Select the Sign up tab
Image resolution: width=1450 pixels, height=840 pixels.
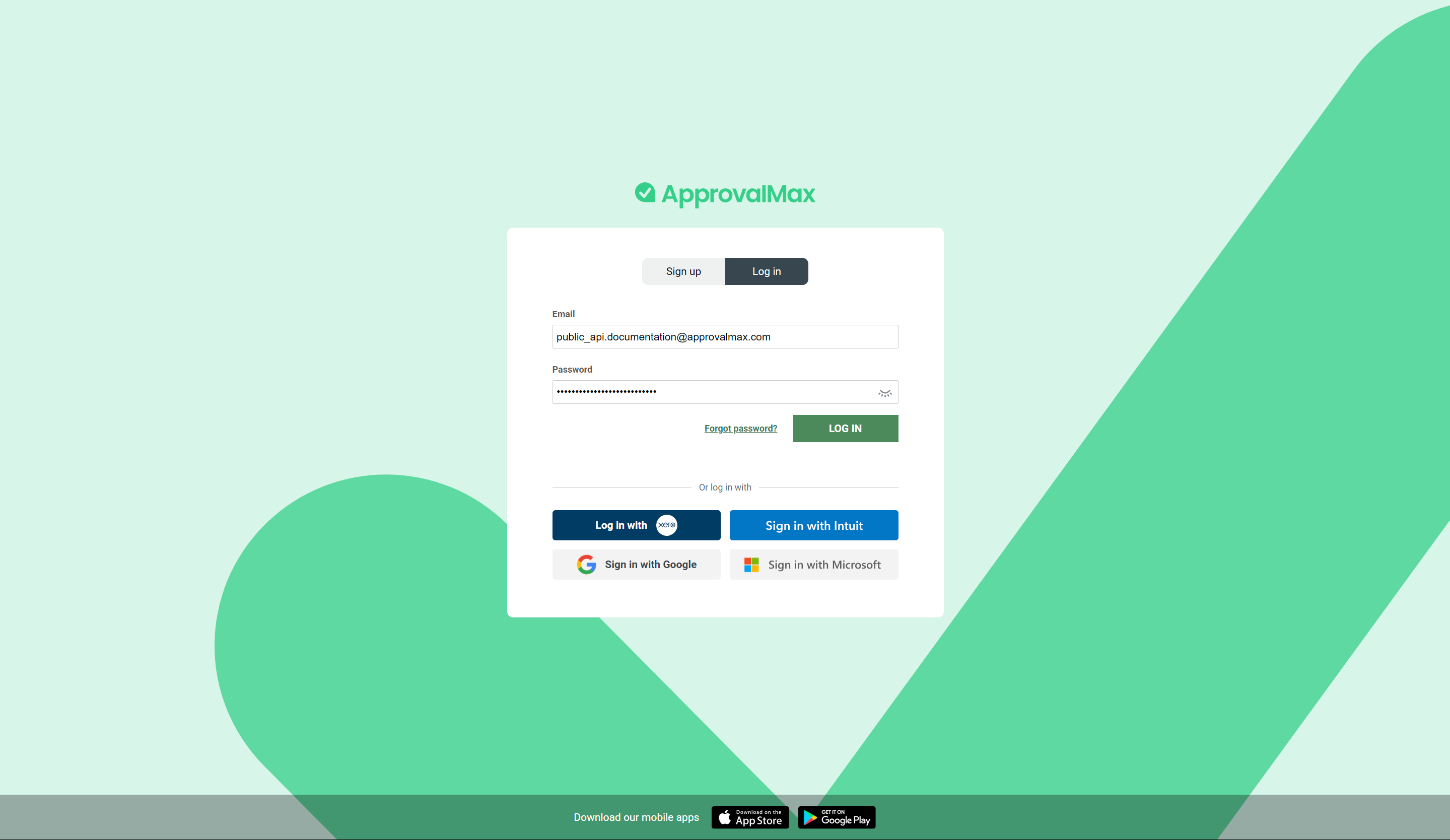click(683, 271)
